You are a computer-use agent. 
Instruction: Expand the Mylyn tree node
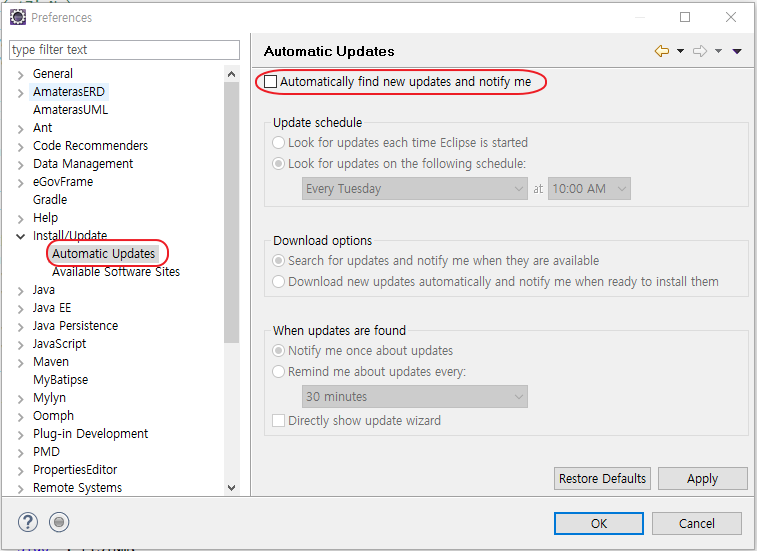20,399
